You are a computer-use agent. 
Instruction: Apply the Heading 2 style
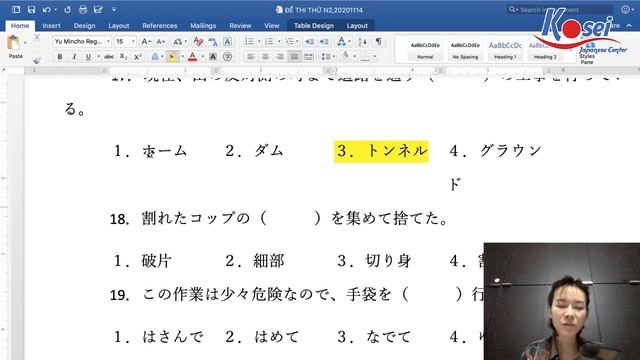(545, 50)
